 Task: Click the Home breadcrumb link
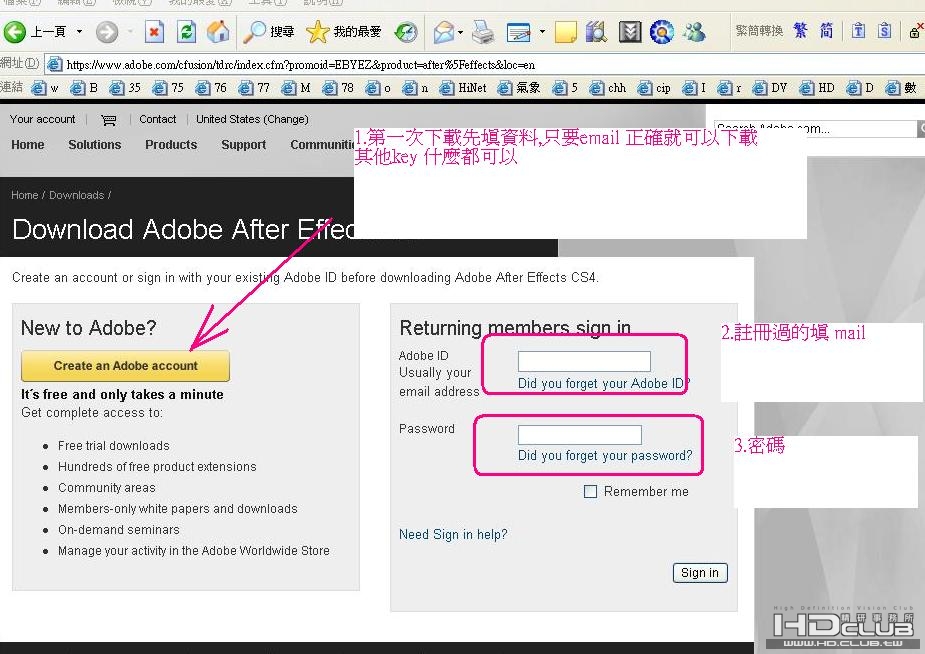tap(25, 195)
